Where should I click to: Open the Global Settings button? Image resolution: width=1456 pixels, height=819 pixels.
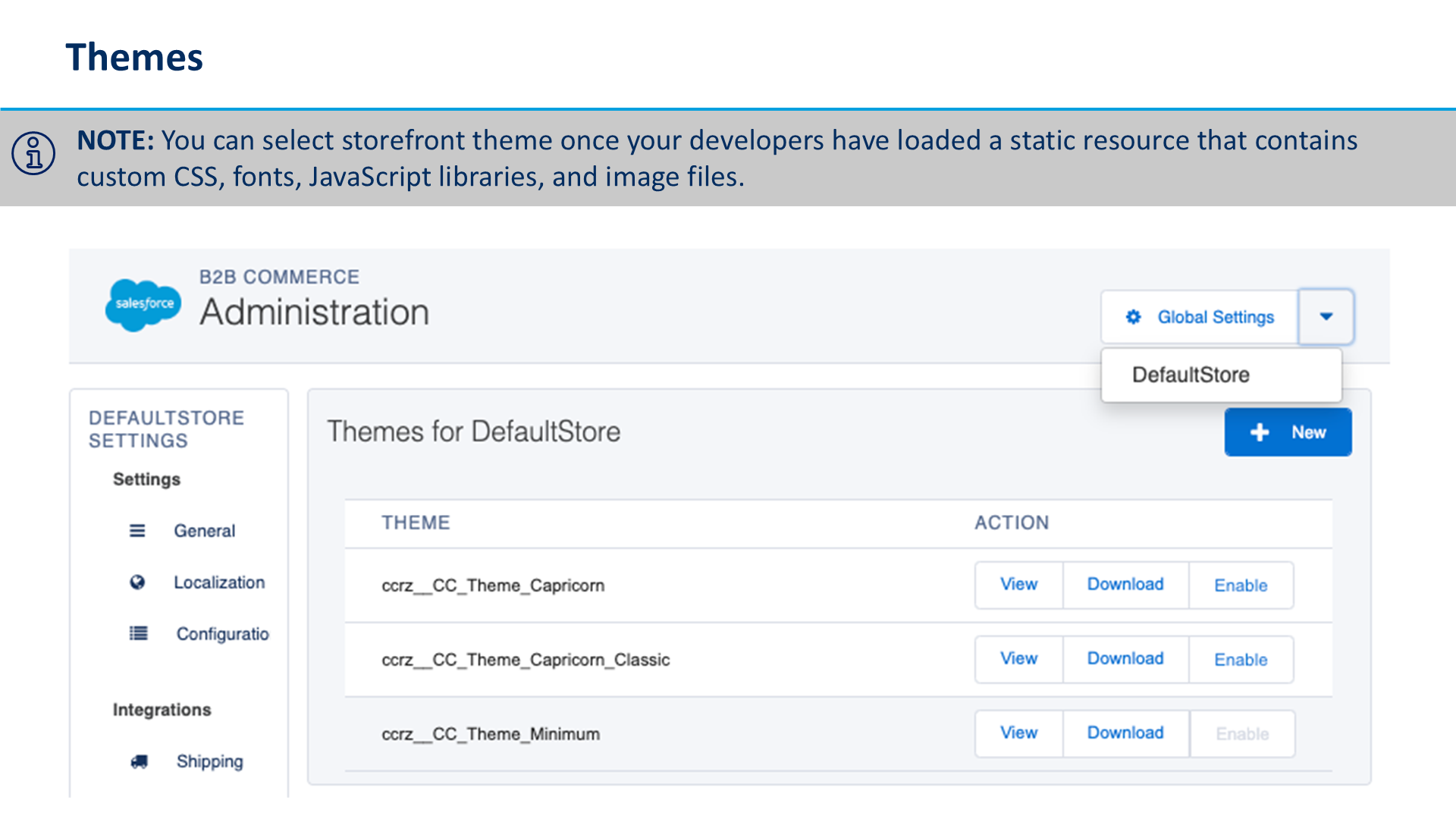[1200, 317]
